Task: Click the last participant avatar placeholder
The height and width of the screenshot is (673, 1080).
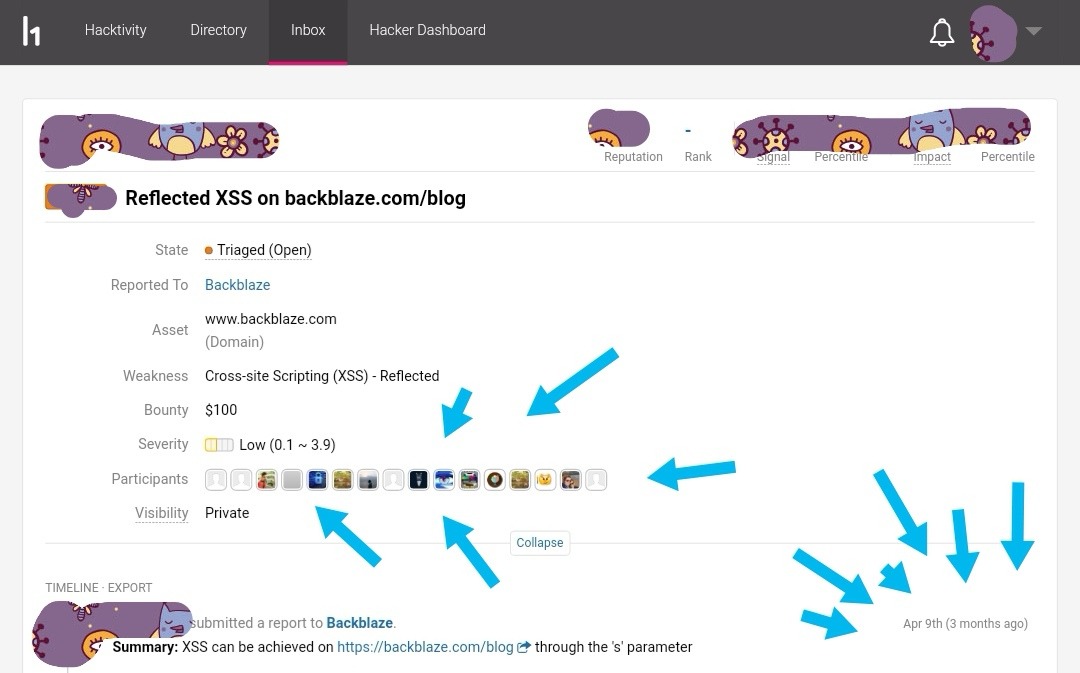Action: 596,480
